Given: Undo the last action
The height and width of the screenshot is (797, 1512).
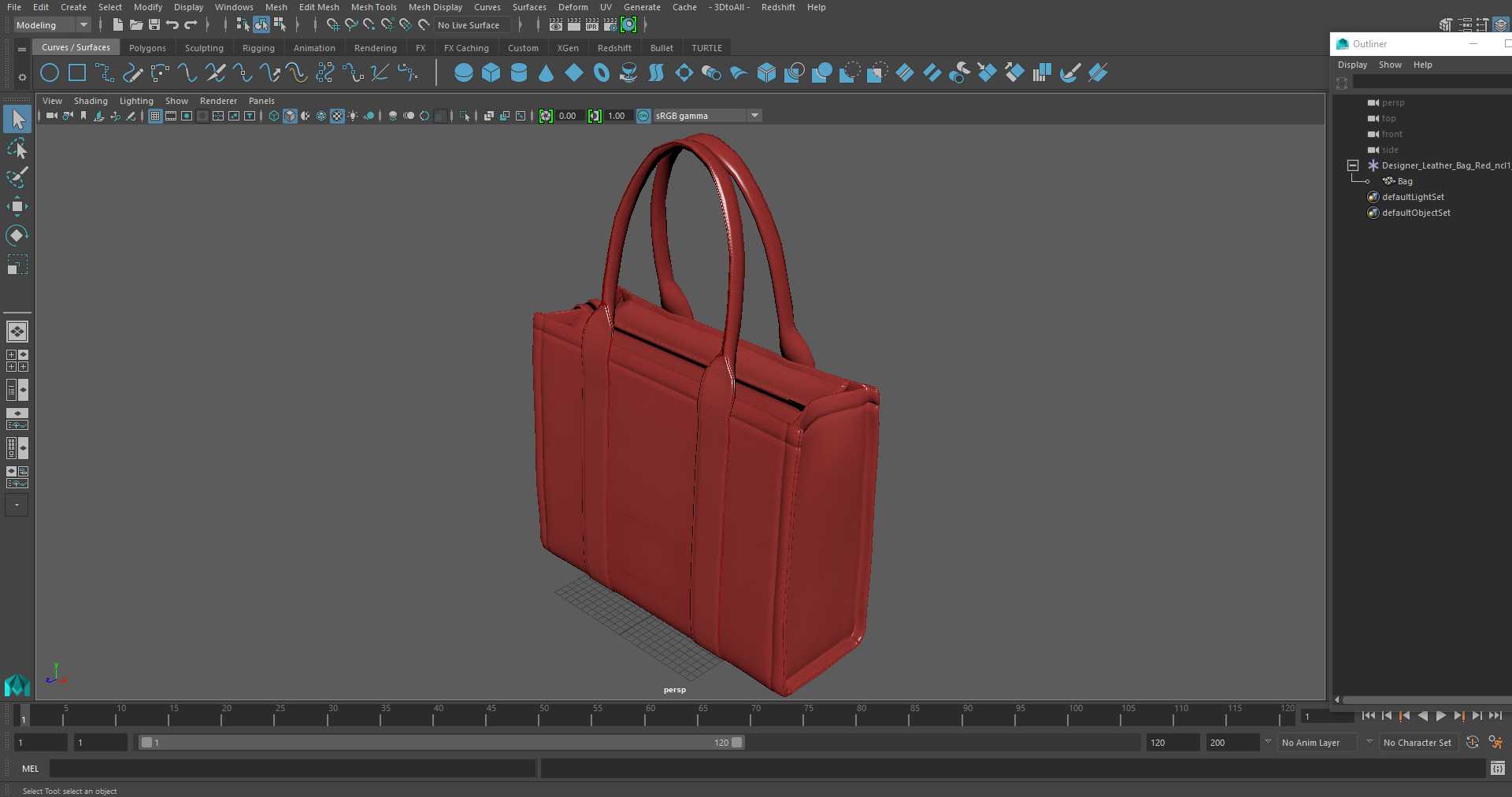Looking at the screenshot, I should (172, 25).
